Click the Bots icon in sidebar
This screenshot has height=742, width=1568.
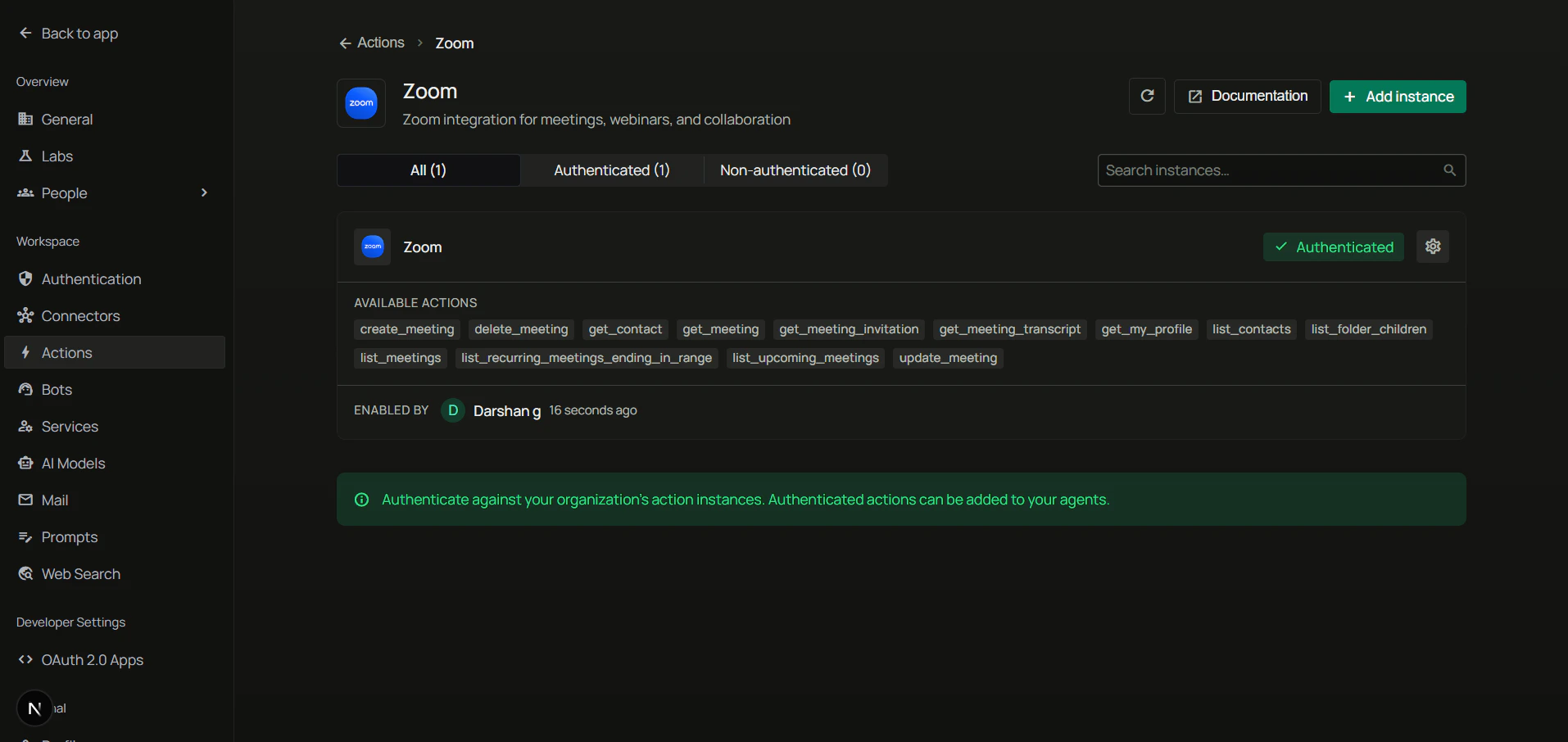pos(25,389)
